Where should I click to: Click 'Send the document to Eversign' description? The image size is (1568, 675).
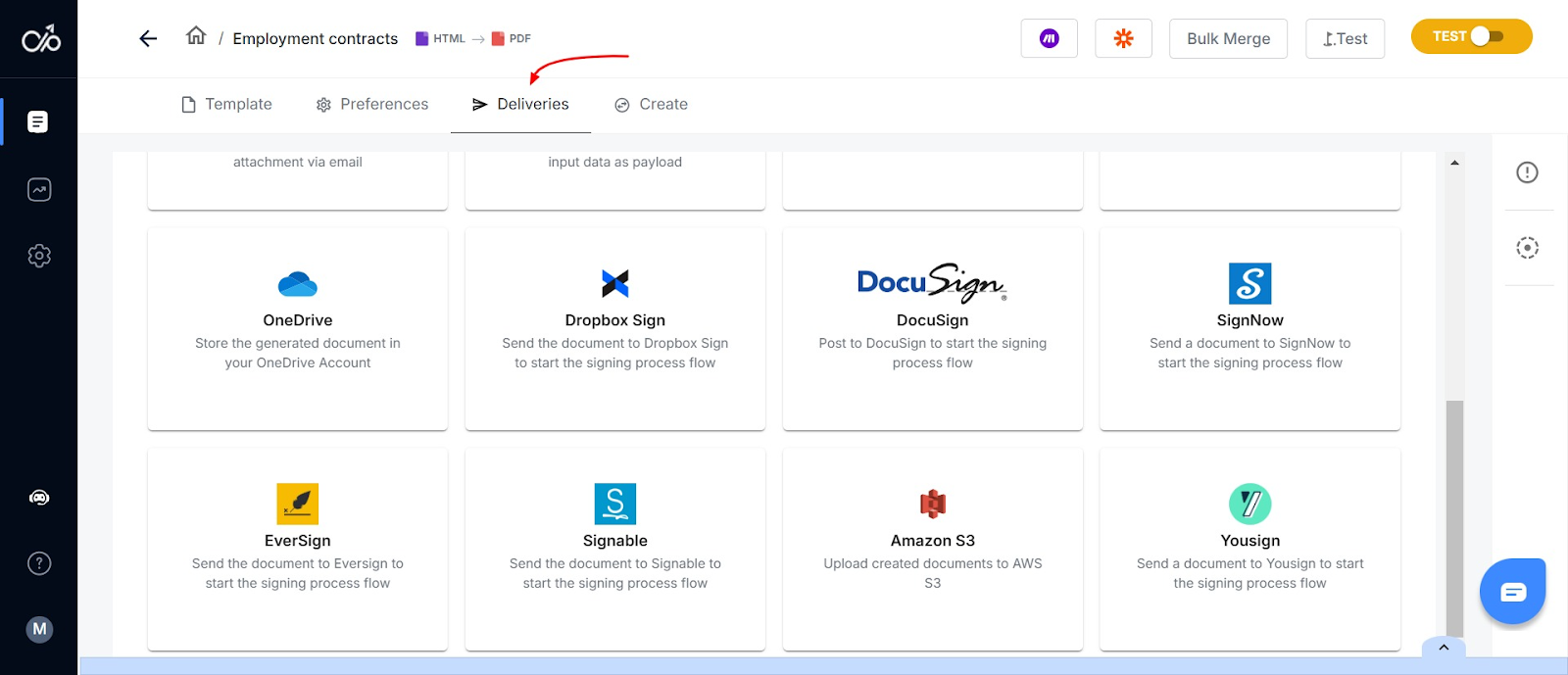point(298,573)
